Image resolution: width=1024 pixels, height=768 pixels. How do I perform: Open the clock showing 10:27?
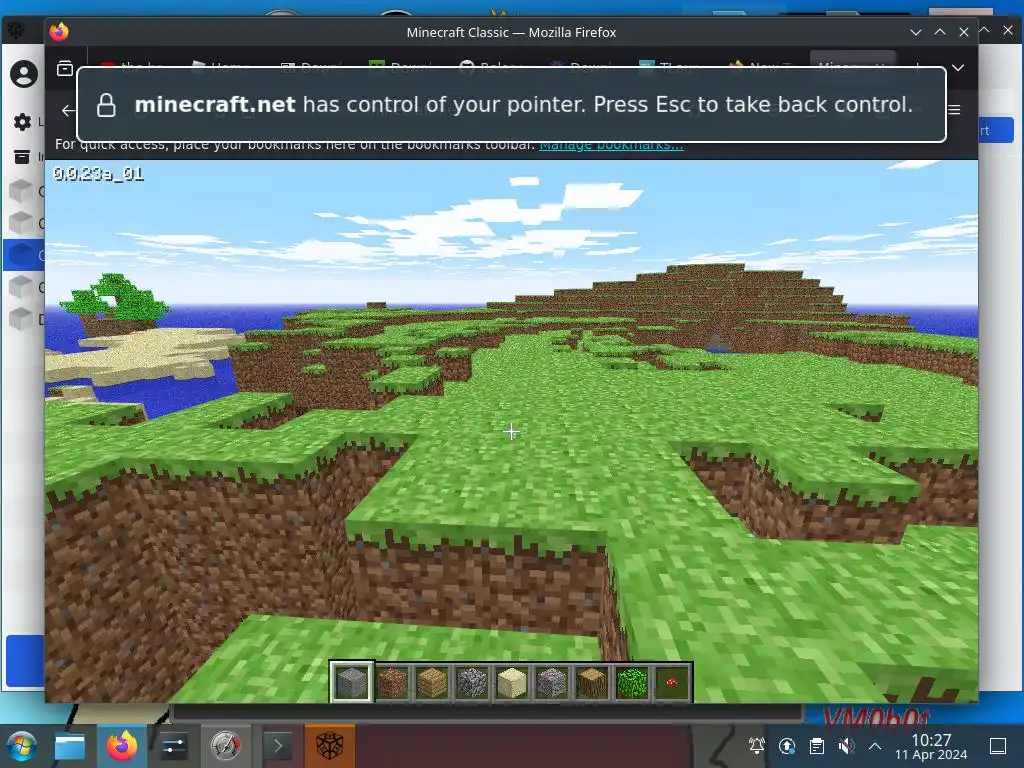(931, 746)
